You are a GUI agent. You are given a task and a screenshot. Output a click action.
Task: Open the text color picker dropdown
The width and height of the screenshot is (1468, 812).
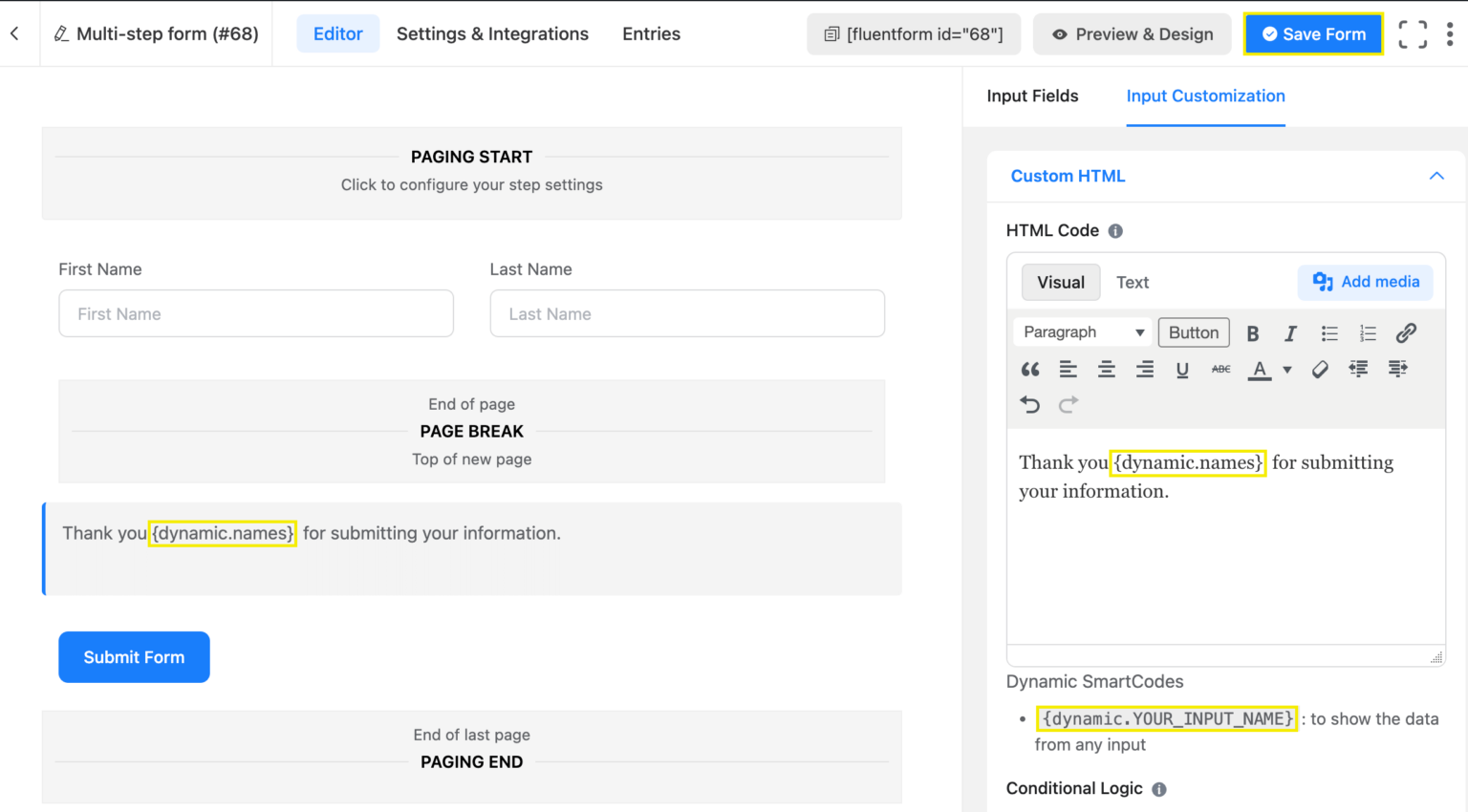pos(1286,369)
